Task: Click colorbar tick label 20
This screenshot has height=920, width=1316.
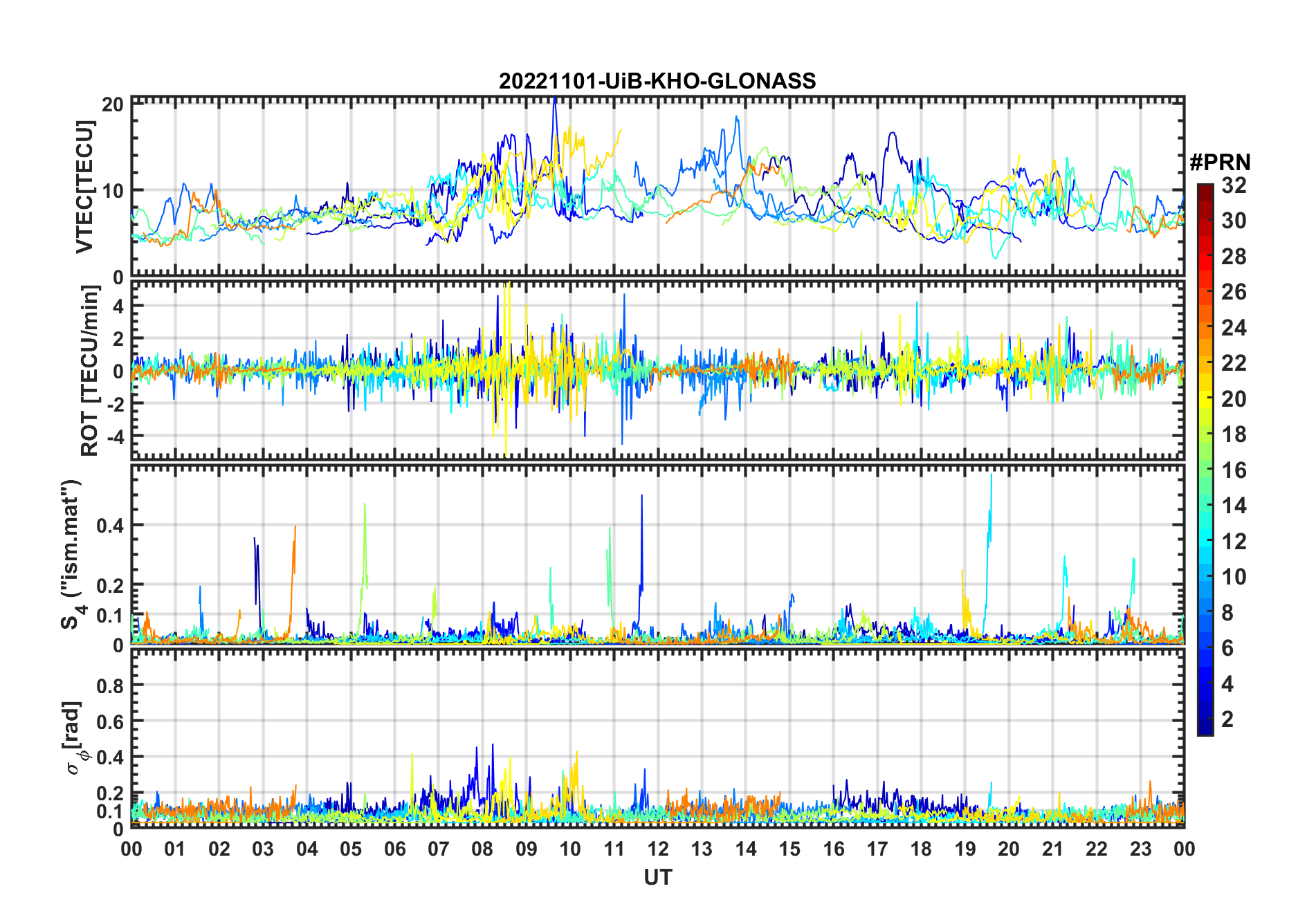Action: (1234, 399)
